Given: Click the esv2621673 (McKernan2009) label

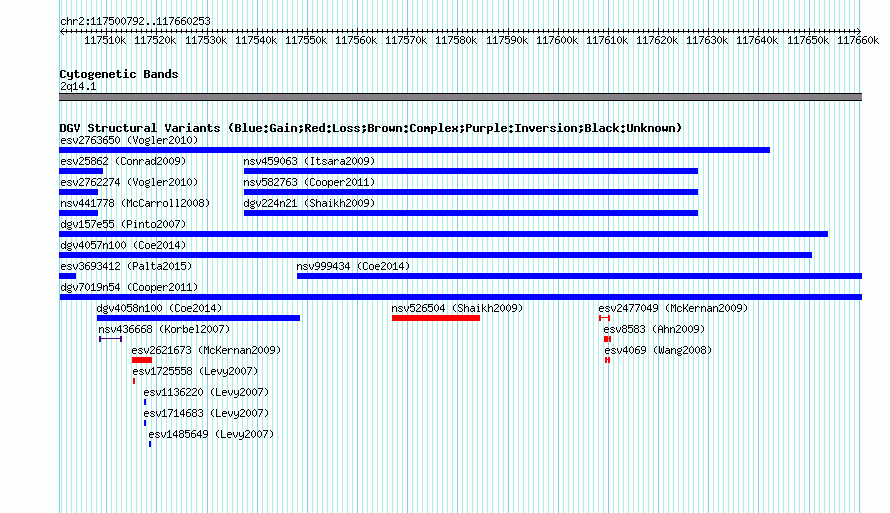Looking at the screenshot, I should (x=207, y=350).
